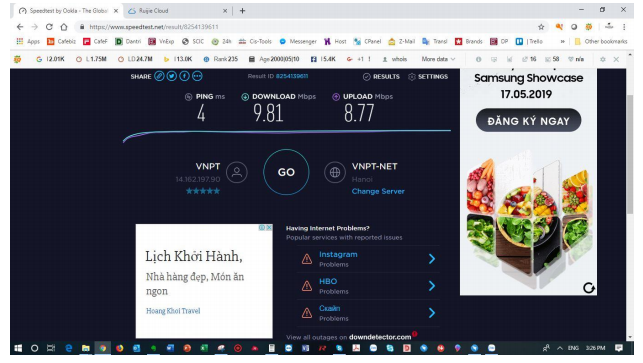Open Result ID 8254139611 link

292,76
